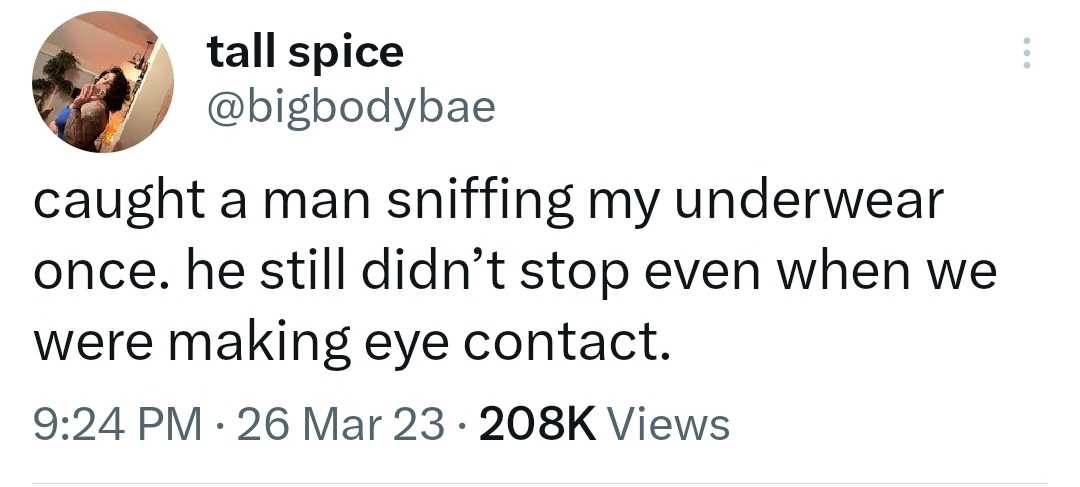Click the 208K view count number
This screenshot has width=1080, height=487.
click(x=537, y=424)
